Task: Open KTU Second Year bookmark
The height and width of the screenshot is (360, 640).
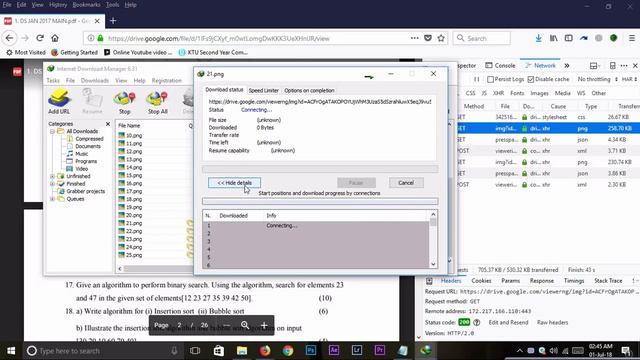Action: (x=213, y=52)
